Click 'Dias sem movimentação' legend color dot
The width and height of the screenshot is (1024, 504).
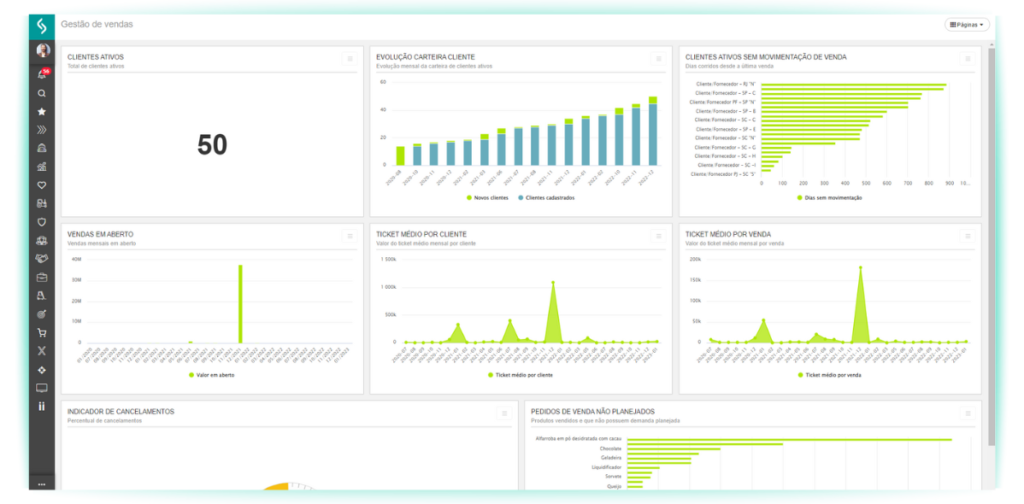799,198
